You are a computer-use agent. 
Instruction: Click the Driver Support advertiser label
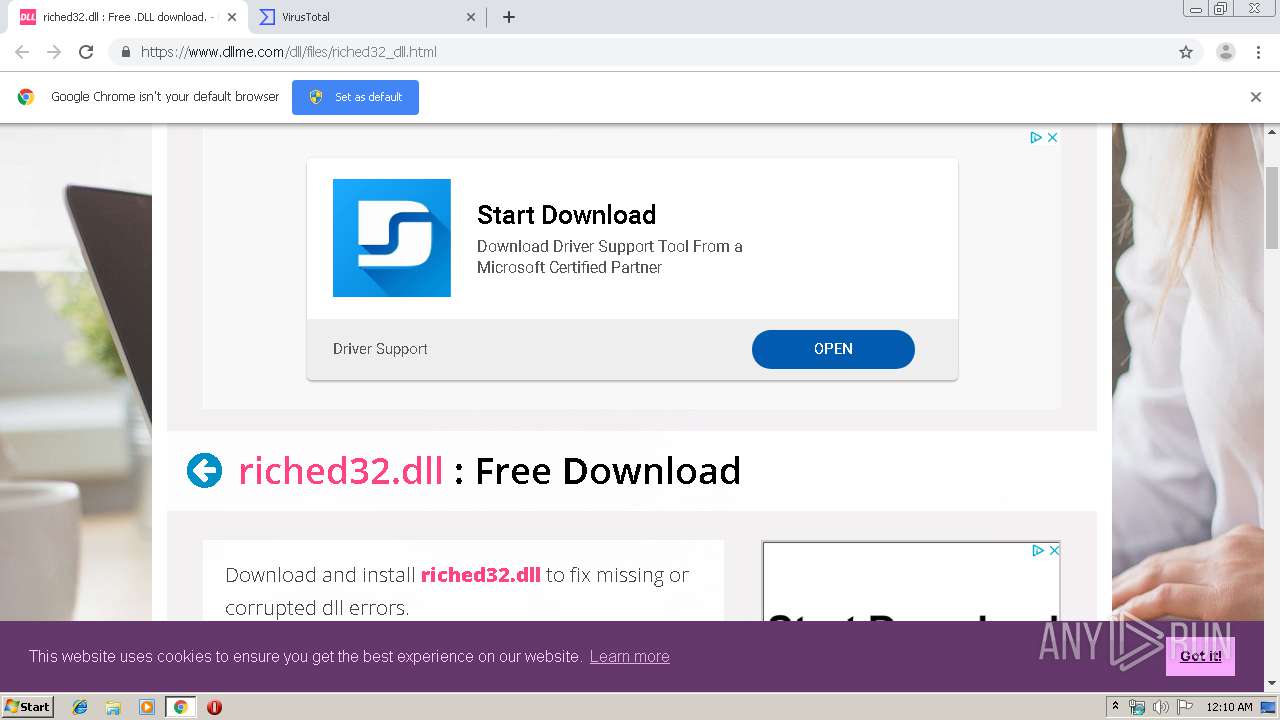tap(380, 349)
